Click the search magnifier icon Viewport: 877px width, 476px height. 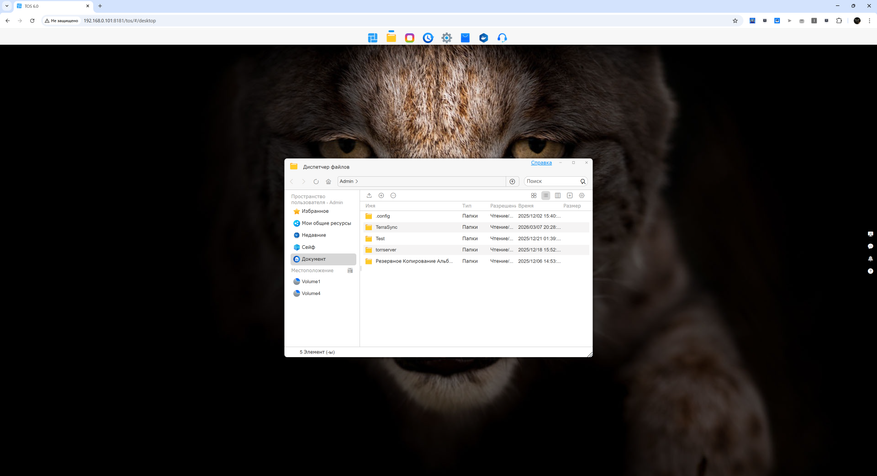(583, 181)
